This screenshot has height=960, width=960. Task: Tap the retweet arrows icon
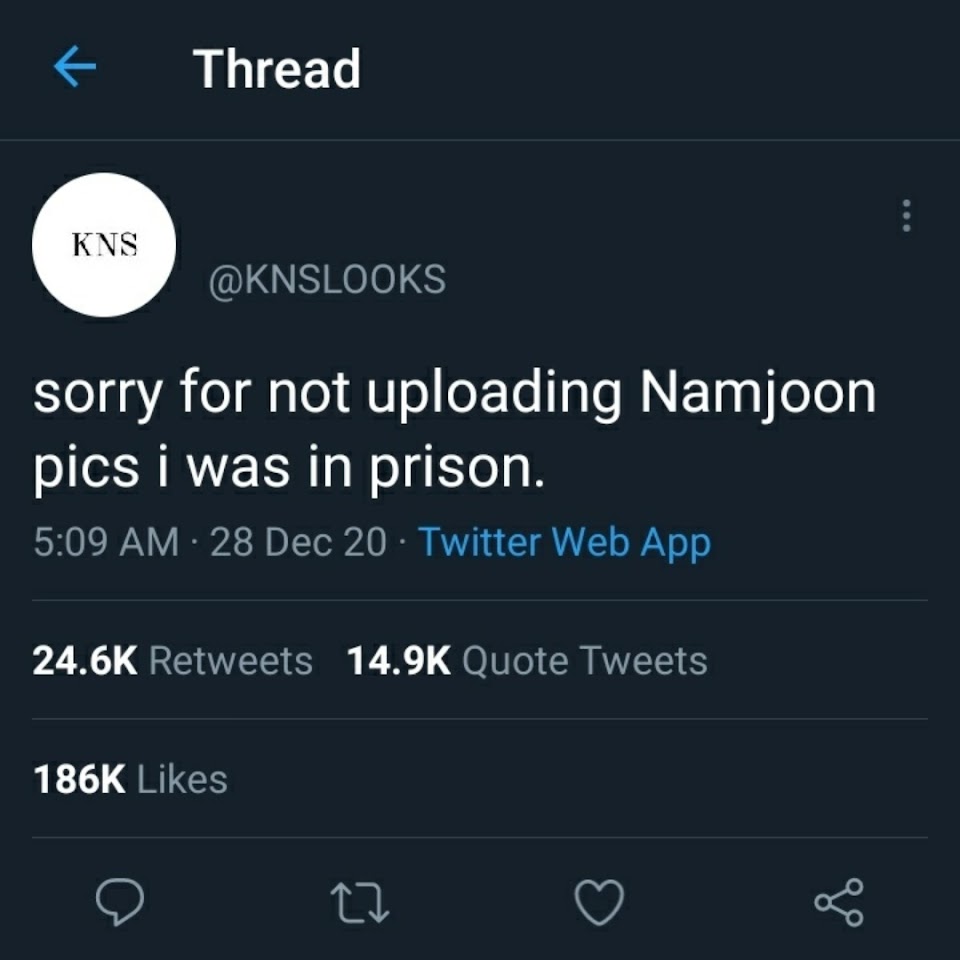[x=360, y=902]
